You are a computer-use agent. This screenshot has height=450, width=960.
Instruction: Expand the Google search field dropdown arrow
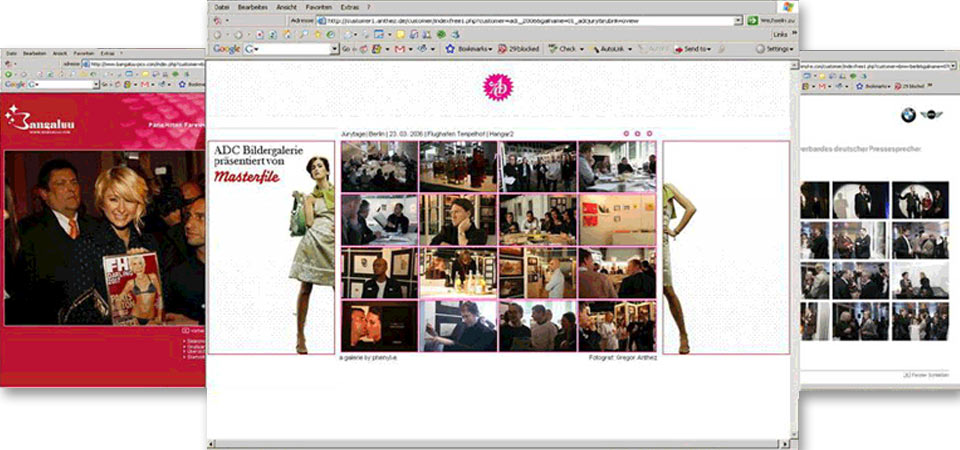[334, 49]
